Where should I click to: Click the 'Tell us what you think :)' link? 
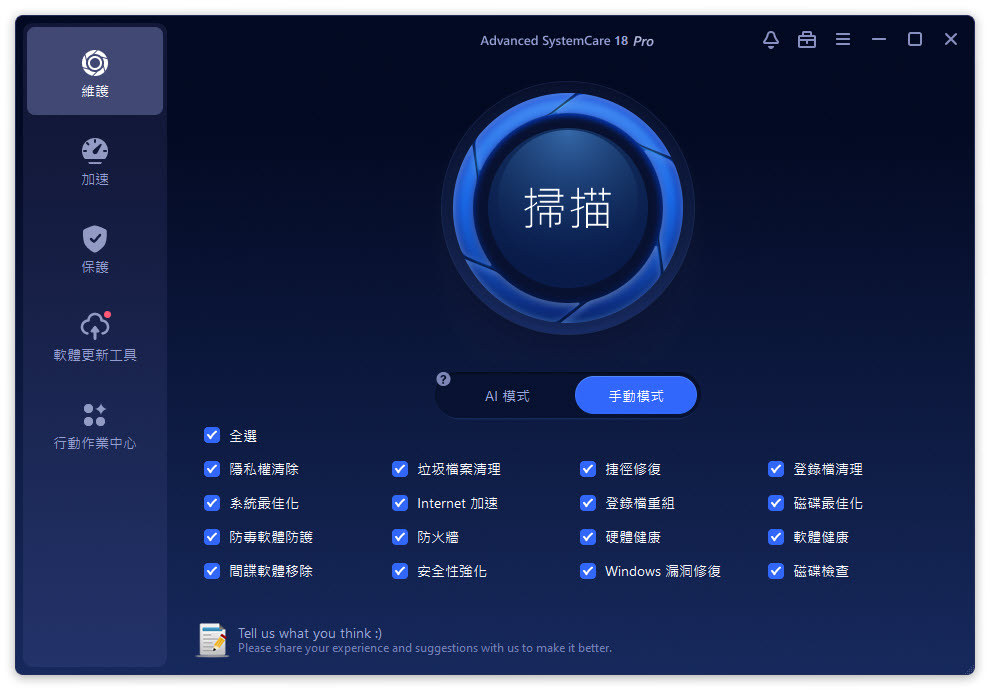click(x=310, y=633)
